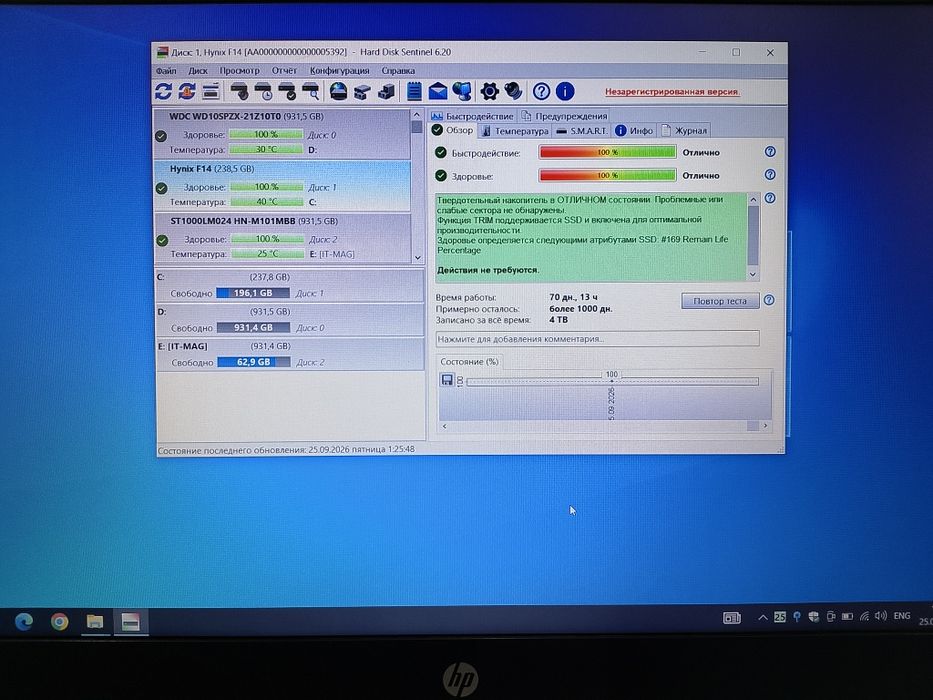Select the Hynix F14 drive entry
The image size is (933, 700).
[282, 186]
